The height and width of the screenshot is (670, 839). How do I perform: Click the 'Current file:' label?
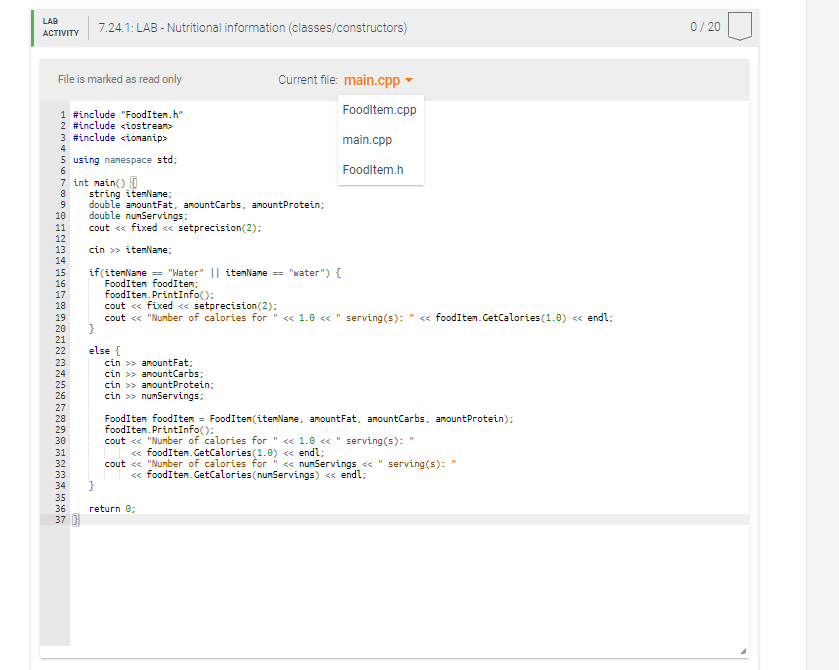coord(308,80)
